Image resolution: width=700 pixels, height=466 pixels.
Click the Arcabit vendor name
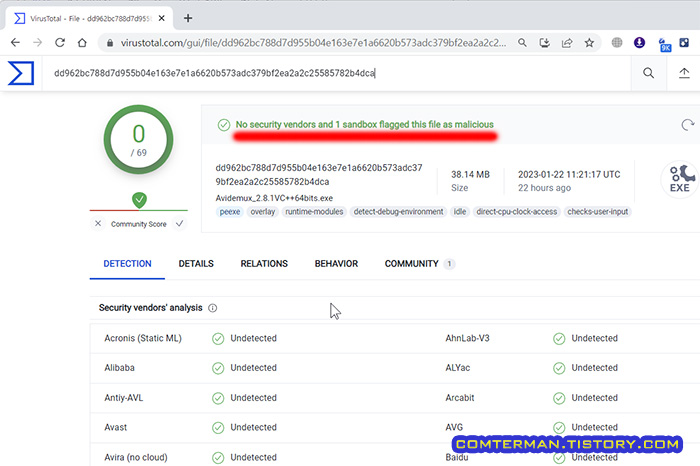coord(460,398)
